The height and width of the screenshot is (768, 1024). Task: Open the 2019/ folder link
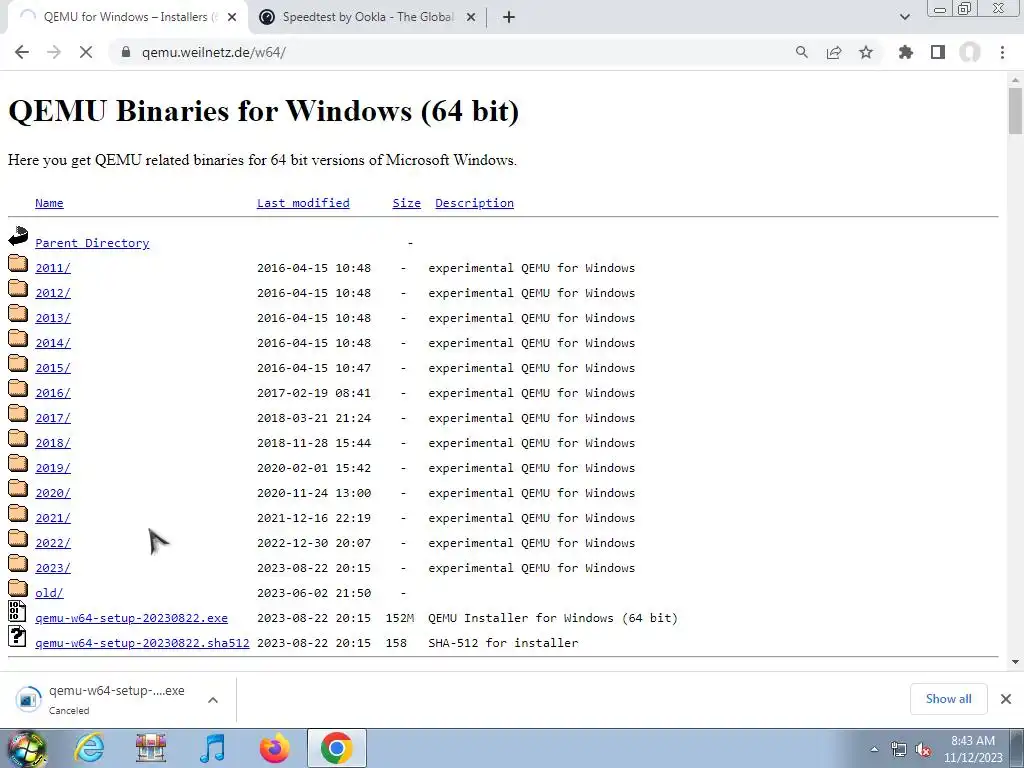click(53, 468)
